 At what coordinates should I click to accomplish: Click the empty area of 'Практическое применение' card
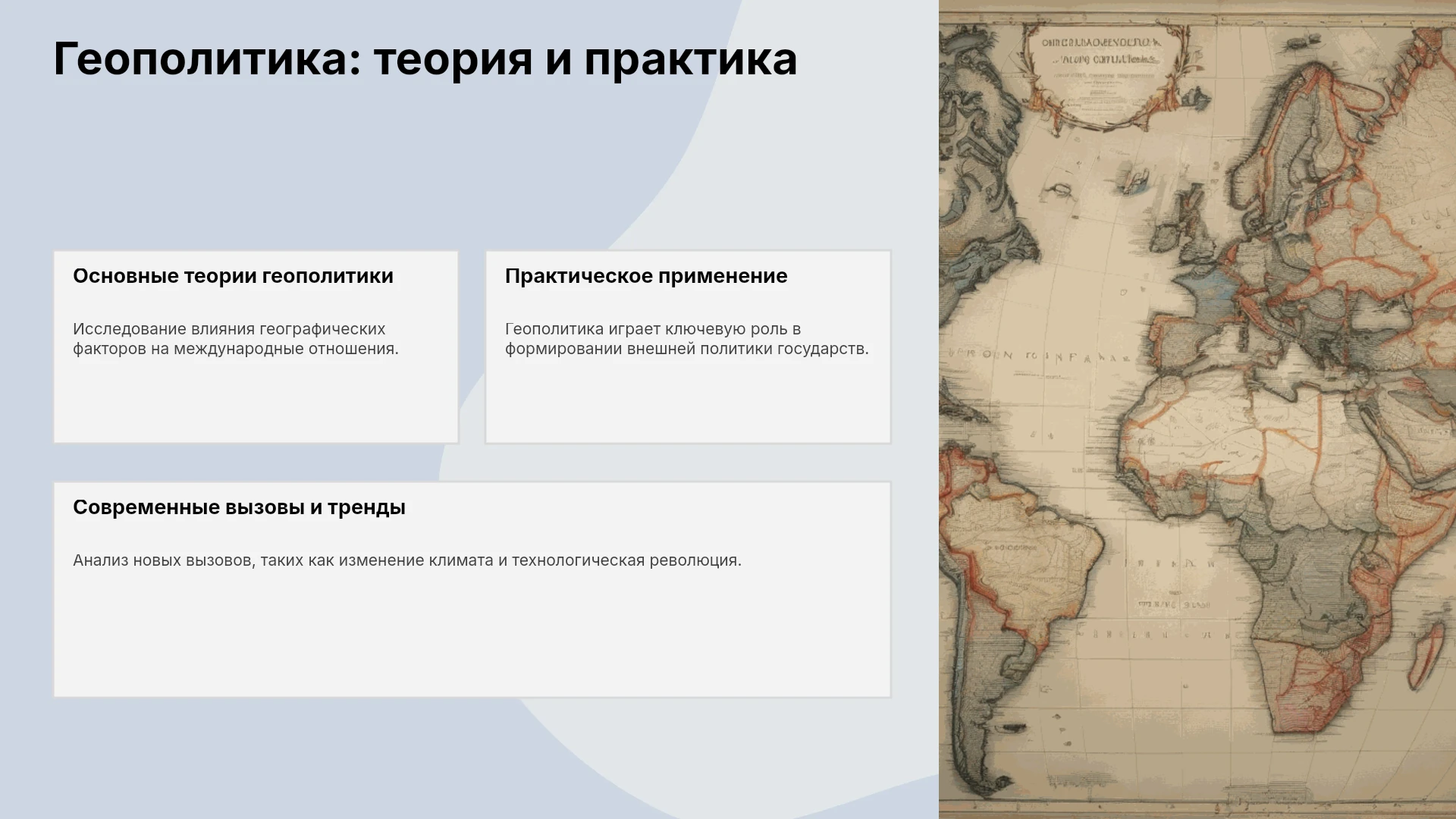(688, 400)
